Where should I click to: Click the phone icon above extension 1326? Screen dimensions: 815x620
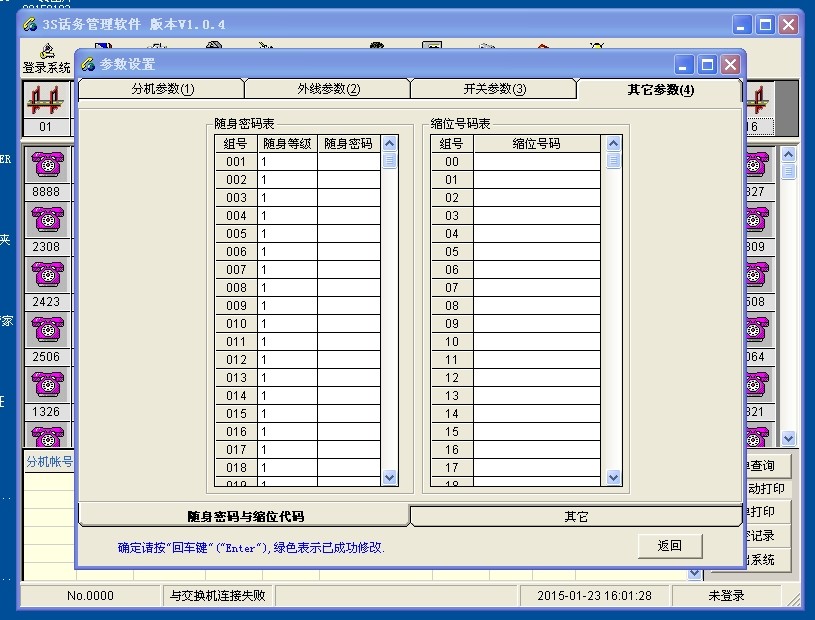coord(47,385)
